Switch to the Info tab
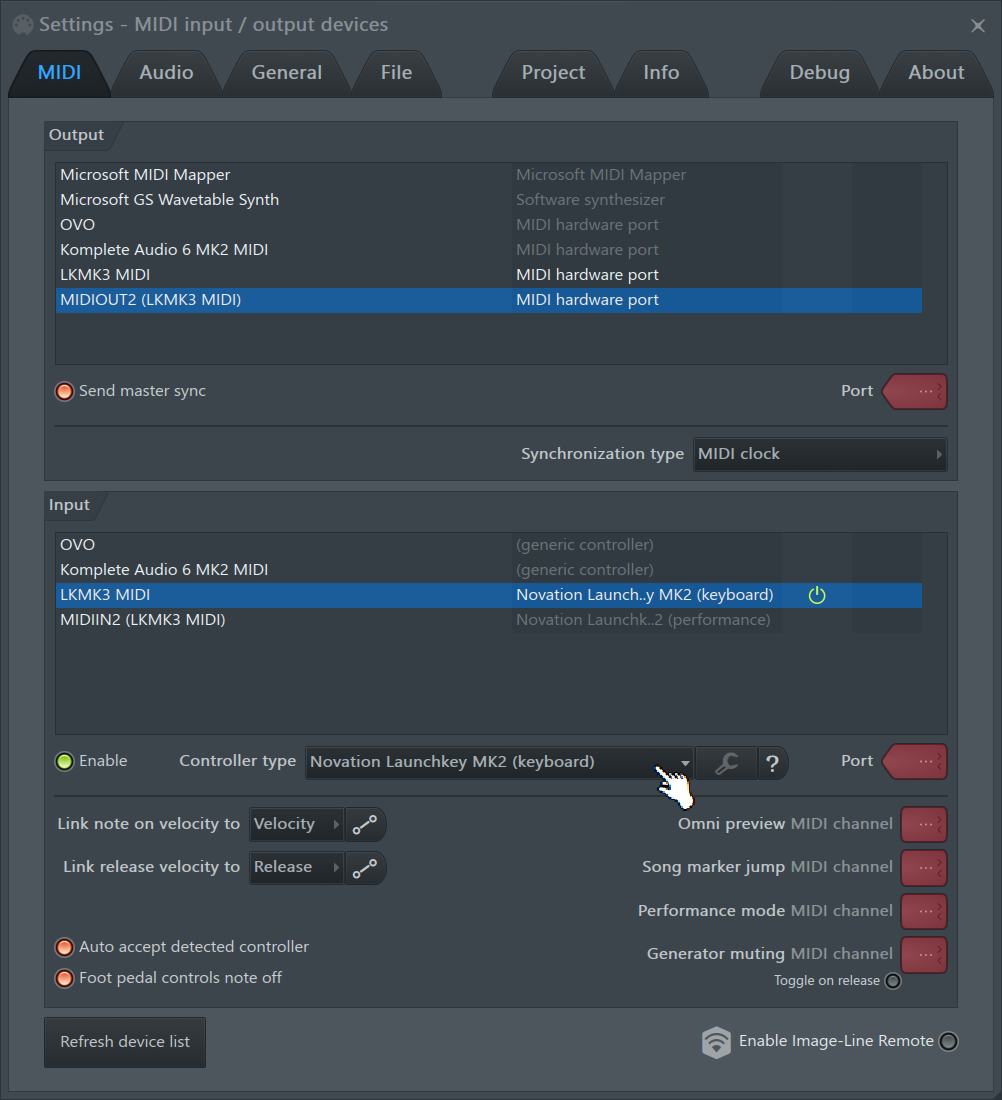 tap(661, 73)
